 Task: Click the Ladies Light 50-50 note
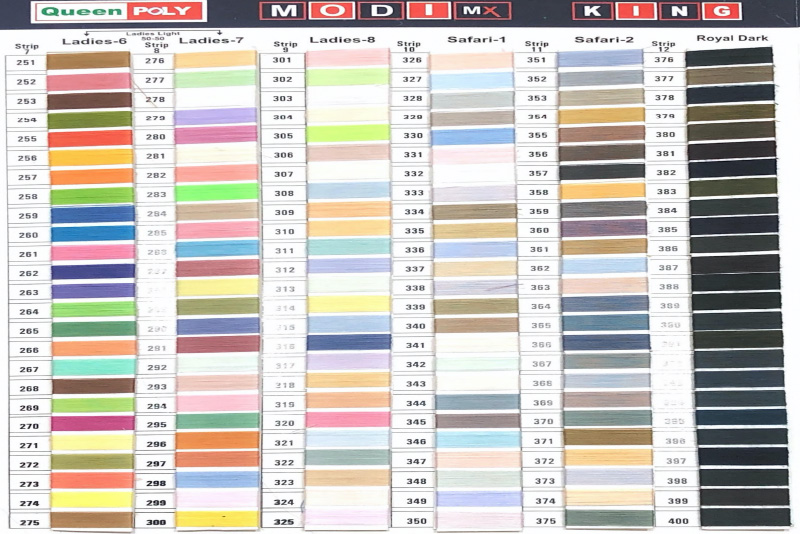(x=153, y=36)
